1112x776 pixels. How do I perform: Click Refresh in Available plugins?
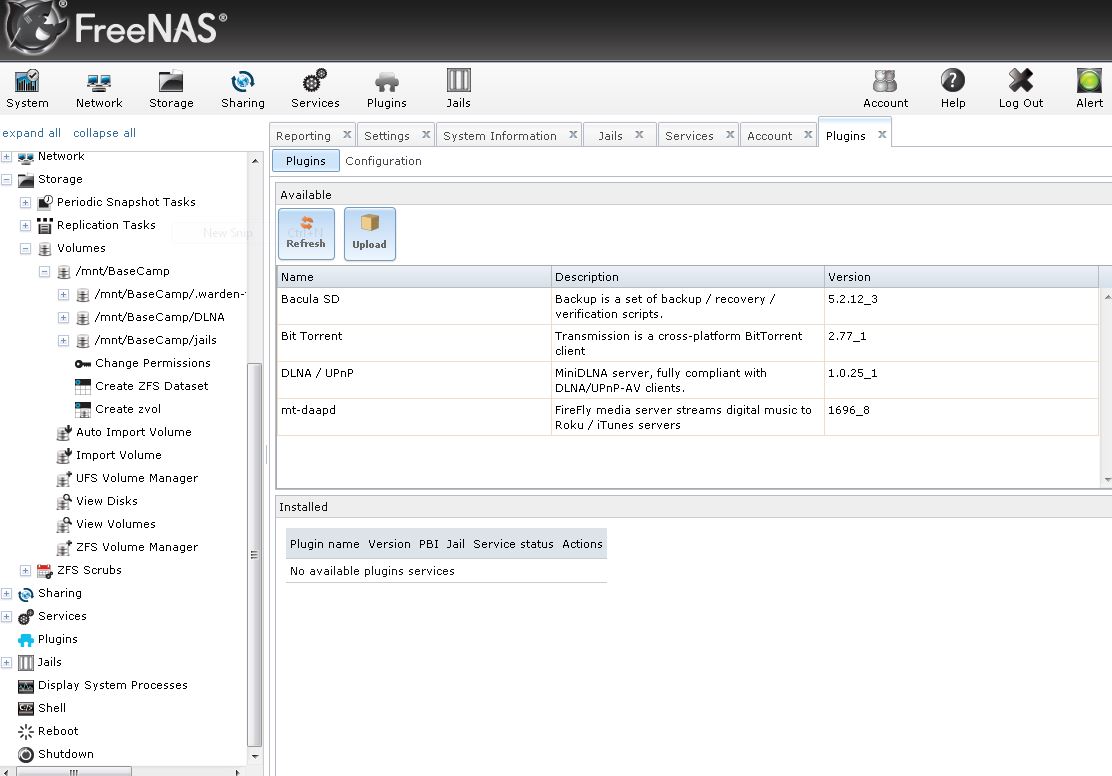pyautogui.click(x=306, y=233)
